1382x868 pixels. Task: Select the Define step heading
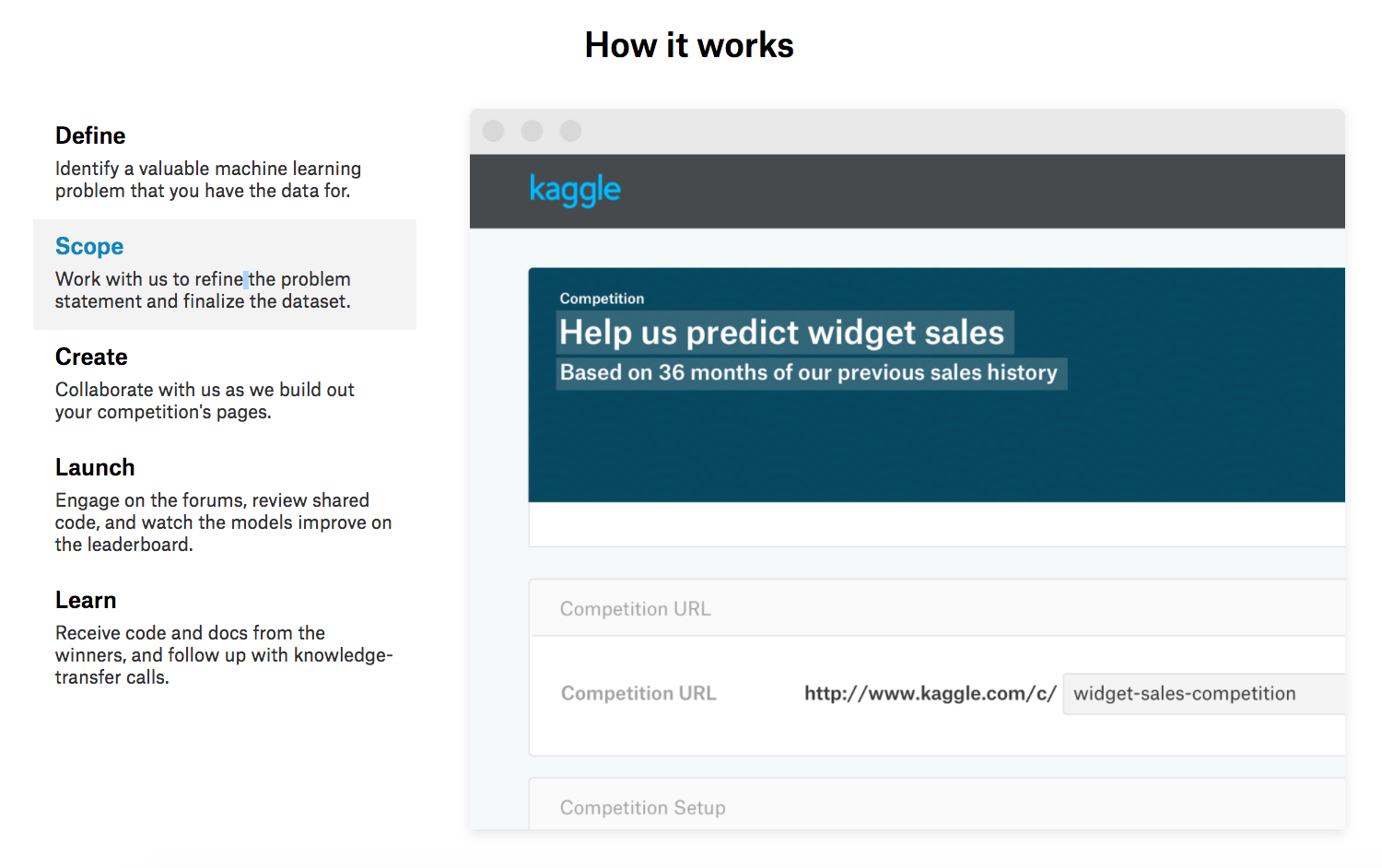(90, 135)
